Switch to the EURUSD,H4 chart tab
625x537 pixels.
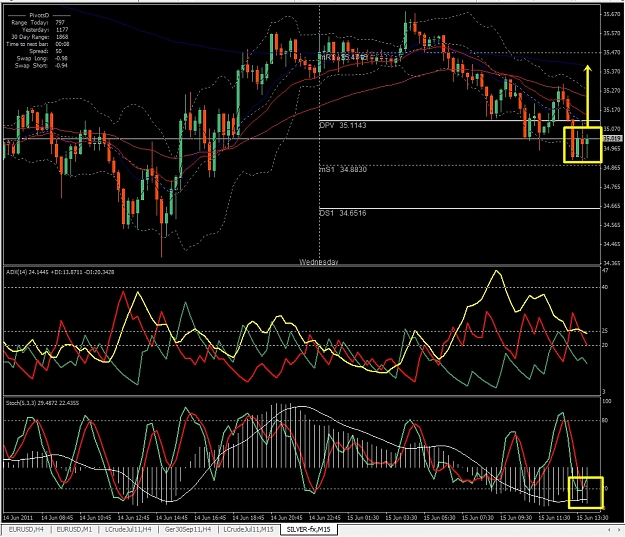tap(26, 529)
